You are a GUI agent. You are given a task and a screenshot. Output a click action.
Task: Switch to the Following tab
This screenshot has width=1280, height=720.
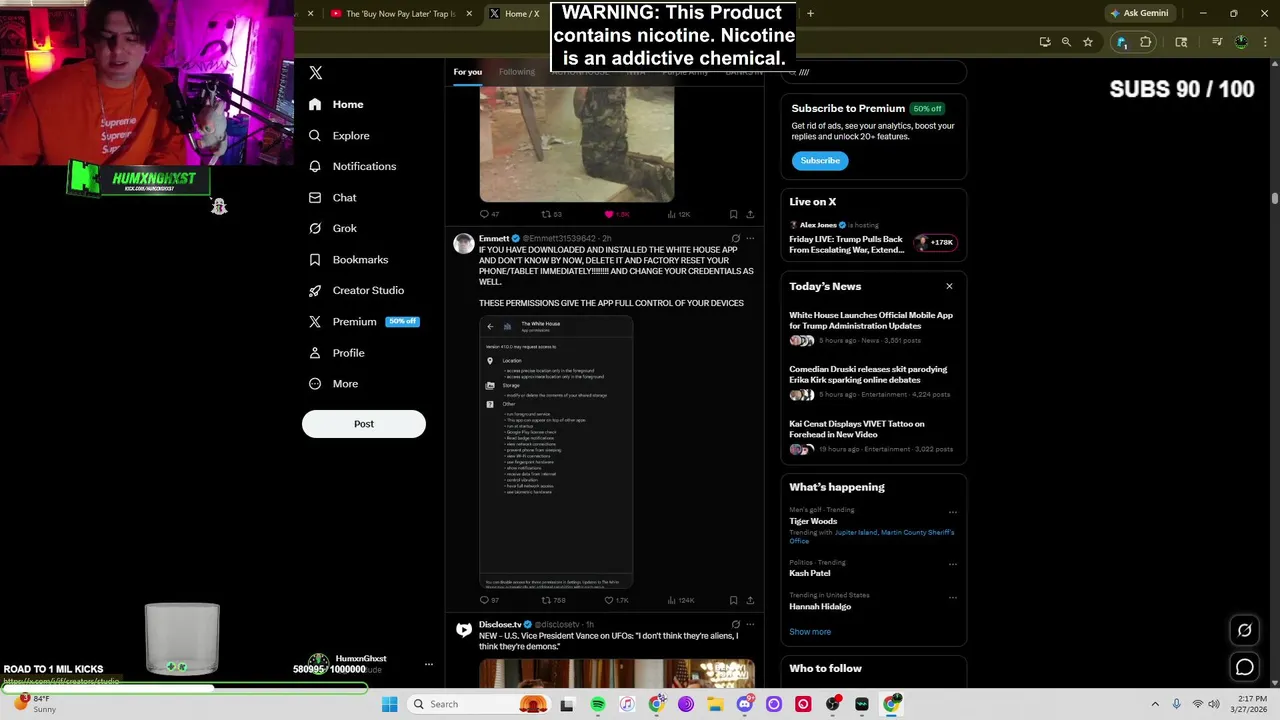point(517,72)
